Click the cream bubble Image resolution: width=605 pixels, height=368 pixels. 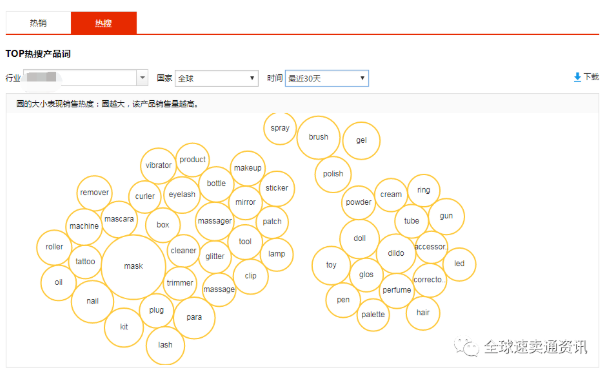click(x=391, y=194)
